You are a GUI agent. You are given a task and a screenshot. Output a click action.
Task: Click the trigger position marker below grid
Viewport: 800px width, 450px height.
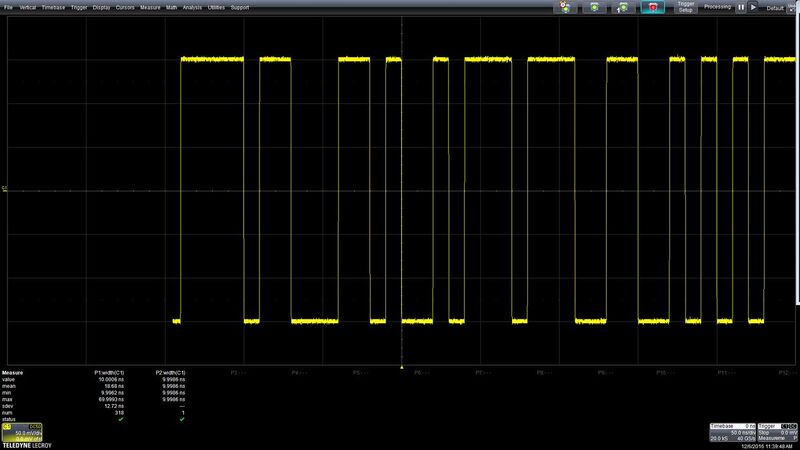pos(402,367)
